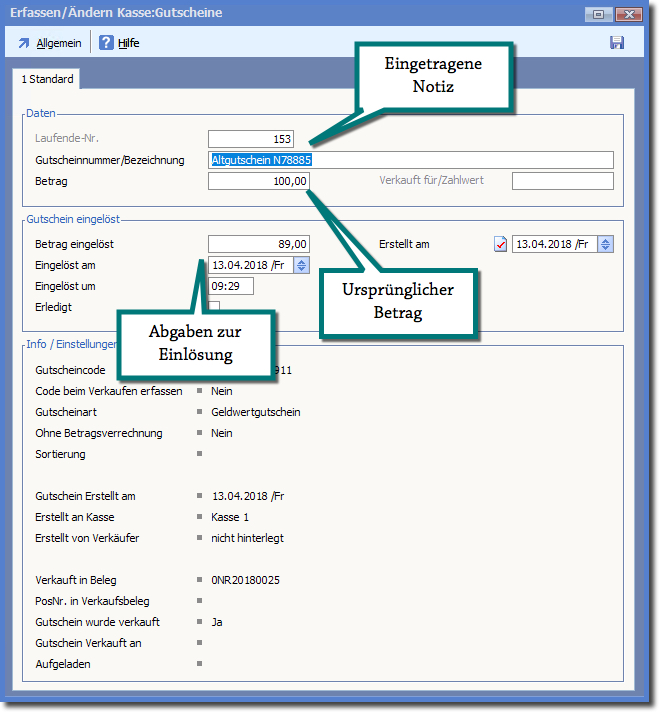Click the Betrag field showing 100,00
Viewport: 659px width, 712px height.
click(259, 181)
